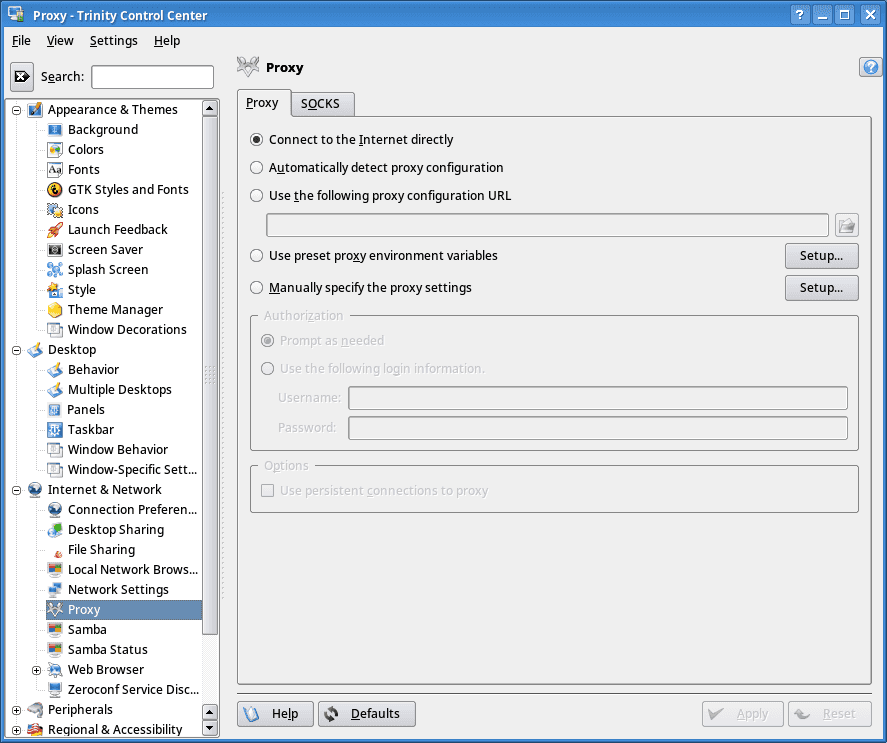Expand the Web Browser subtree
Viewport: 887px width, 743px height.
[x=36, y=670]
